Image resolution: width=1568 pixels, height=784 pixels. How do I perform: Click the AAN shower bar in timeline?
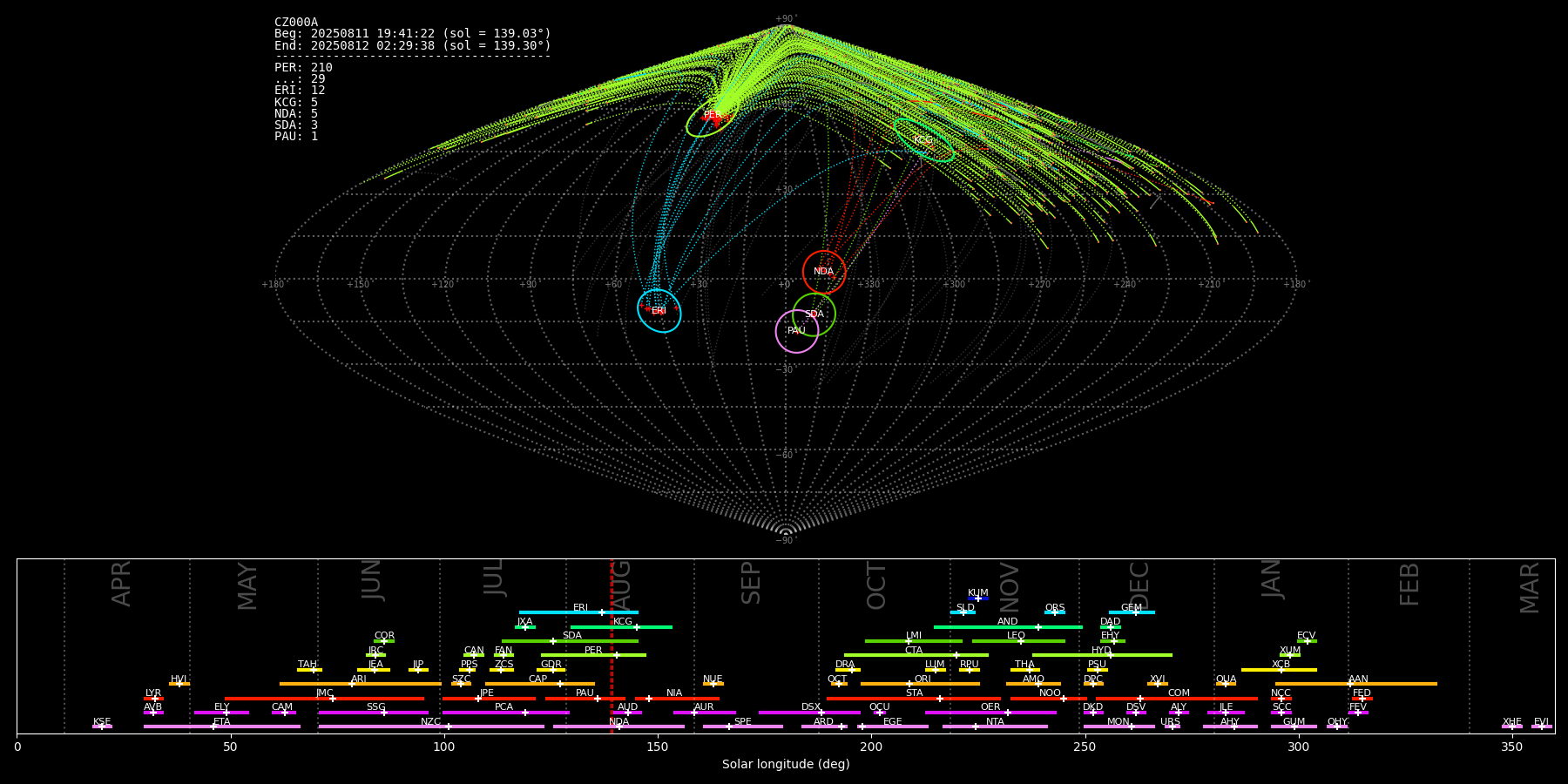click(1356, 684)
